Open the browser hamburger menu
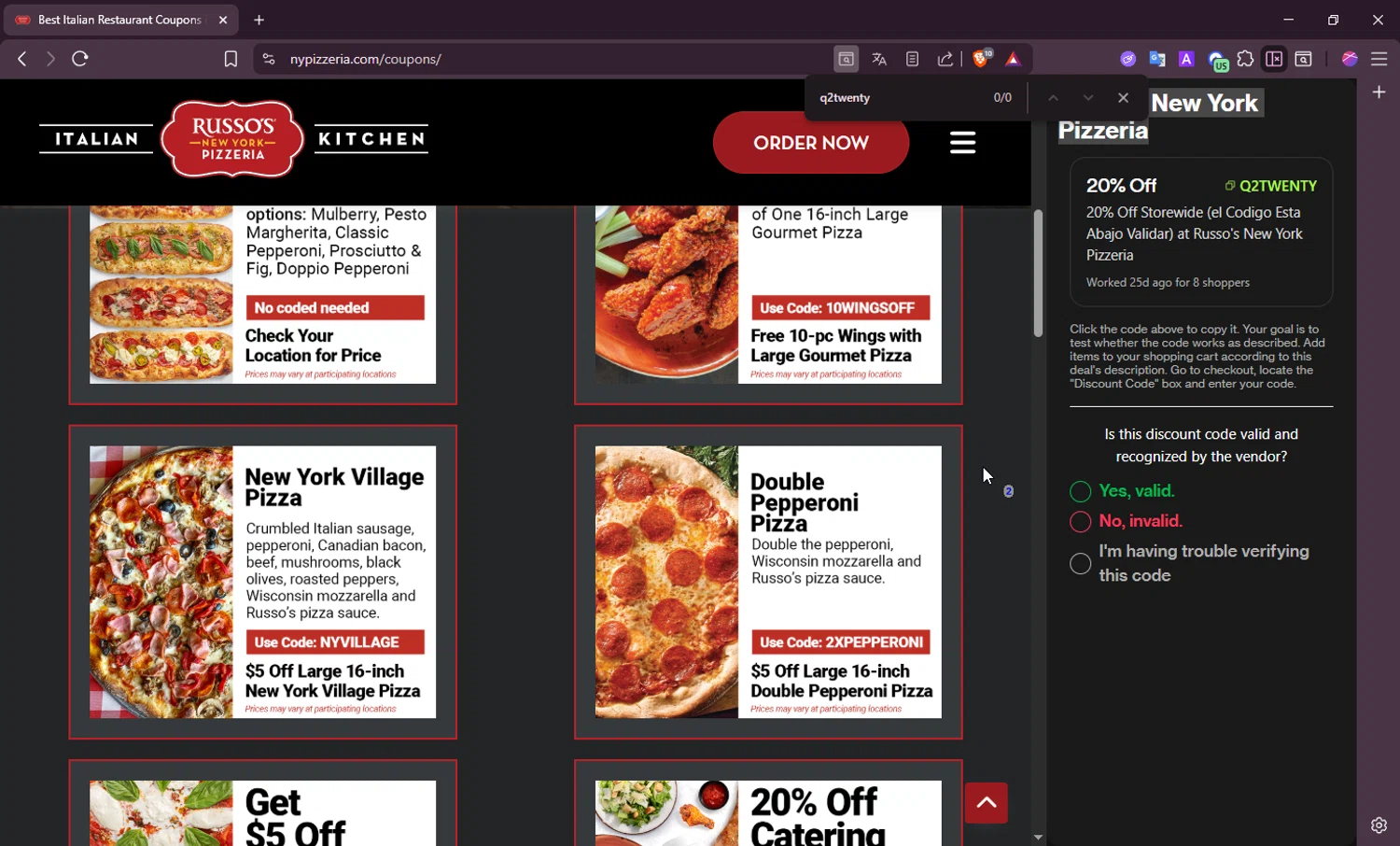Viewport: 1400px width, 846px height. coord(1379,59)
